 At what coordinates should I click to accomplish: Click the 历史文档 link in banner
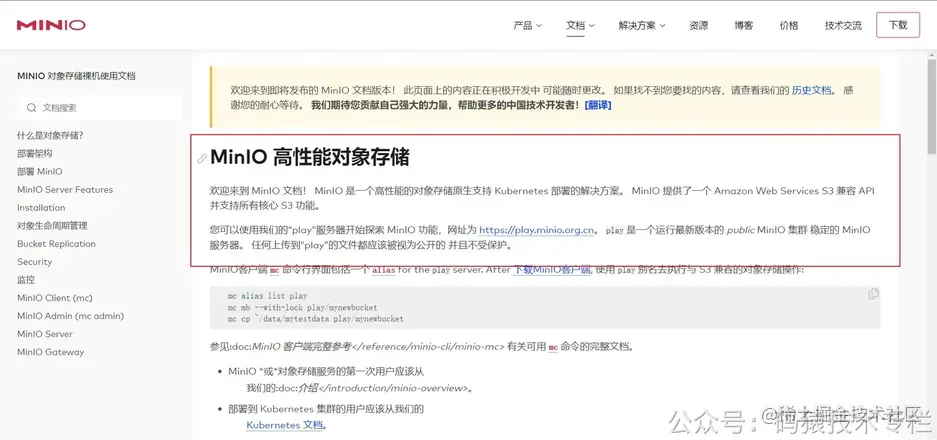[x=812, y=91]
